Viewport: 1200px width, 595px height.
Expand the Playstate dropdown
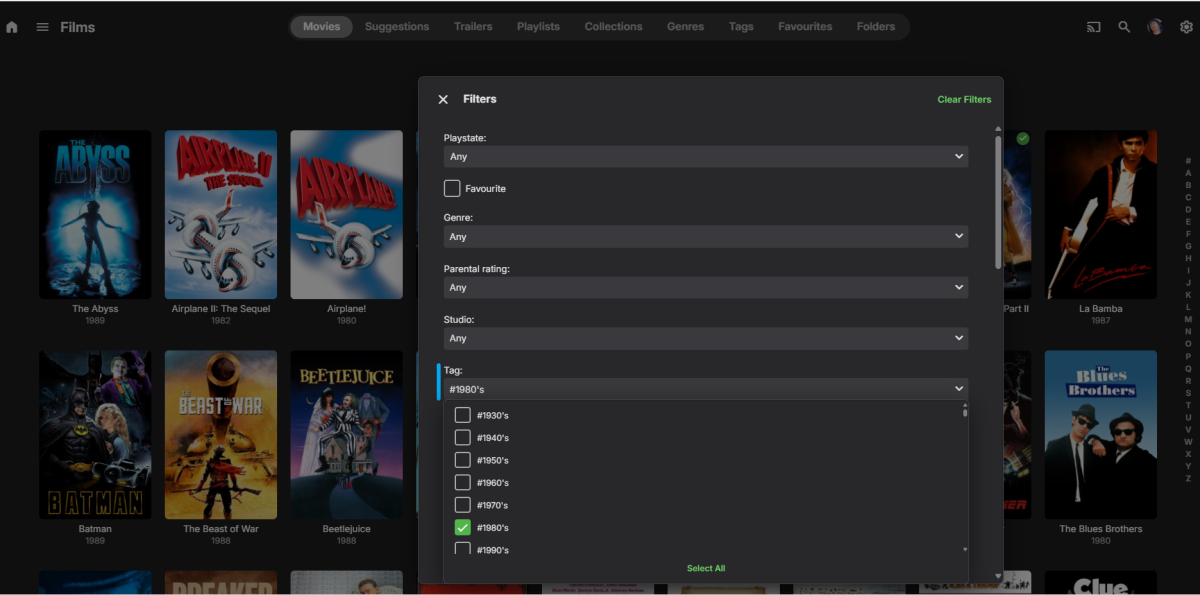706,156
